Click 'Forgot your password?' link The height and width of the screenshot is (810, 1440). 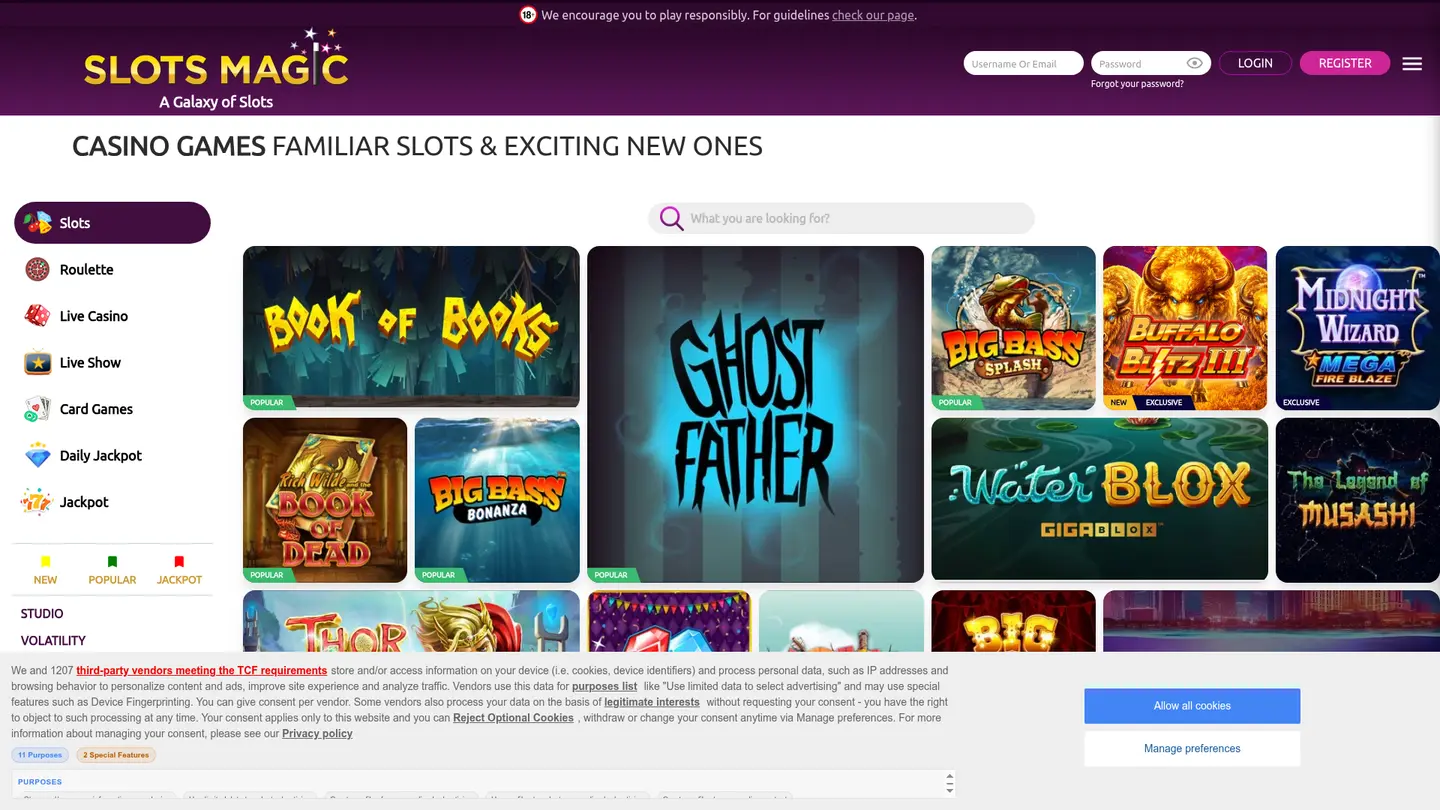pyautogui.click(x=1137, y=84)
